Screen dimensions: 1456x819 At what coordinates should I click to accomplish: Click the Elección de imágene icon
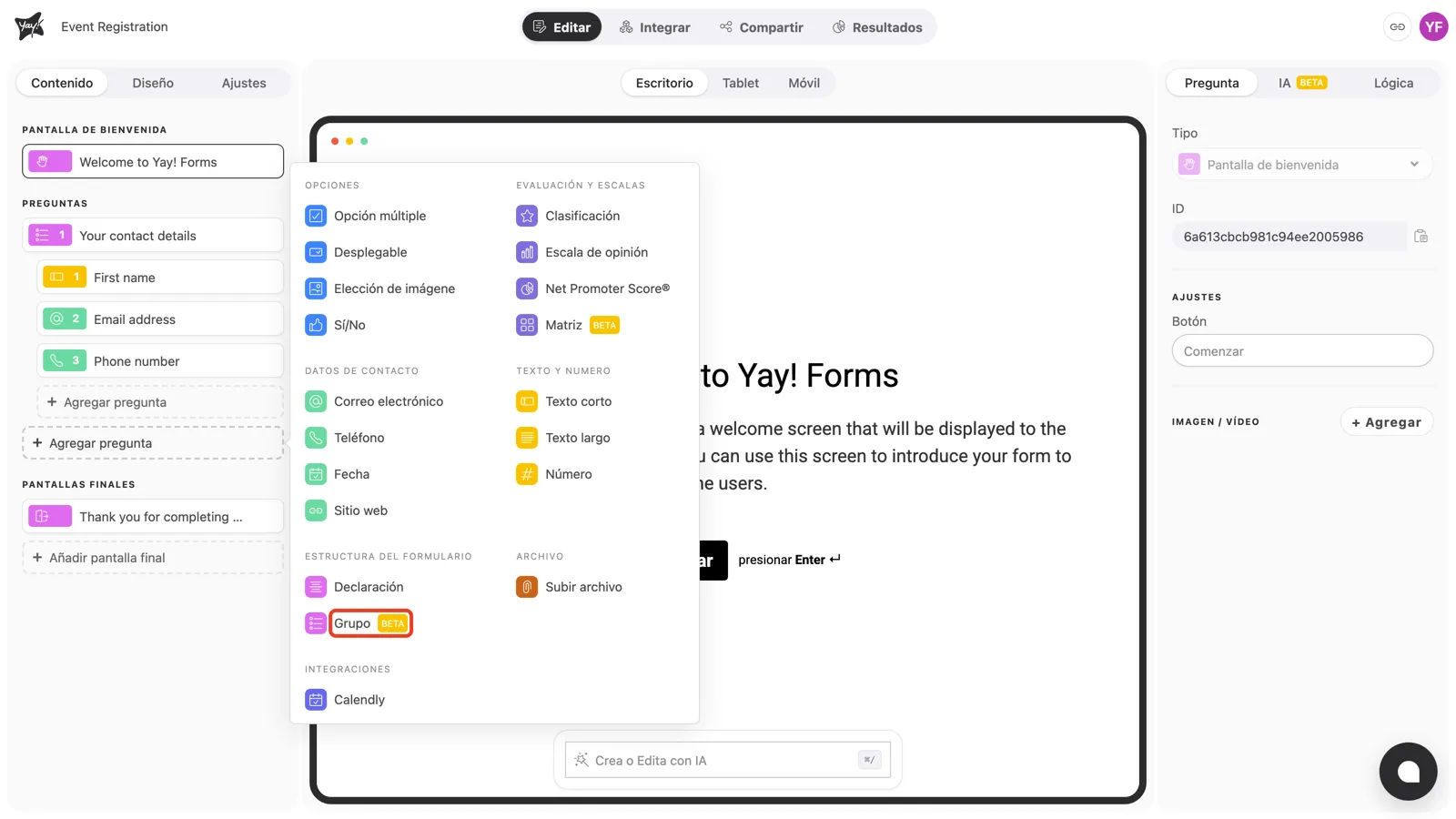[x=316, y=288]
